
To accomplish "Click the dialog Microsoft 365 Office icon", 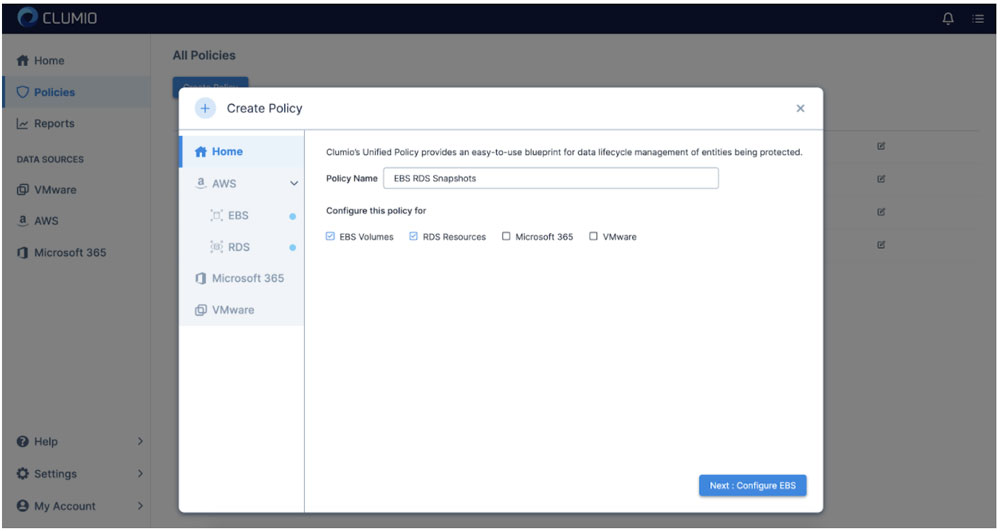I will 201,278.
